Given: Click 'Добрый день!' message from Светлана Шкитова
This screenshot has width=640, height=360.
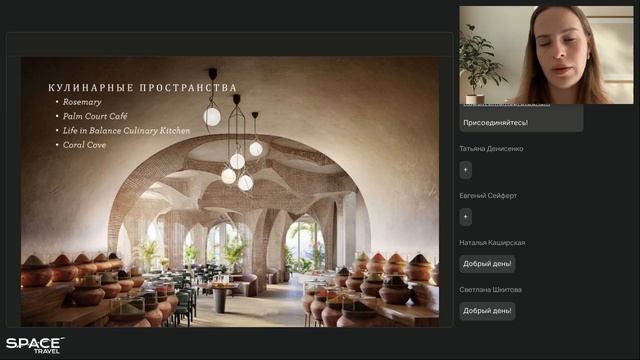Looking at the screenshot, I should [x=487, y=311].
